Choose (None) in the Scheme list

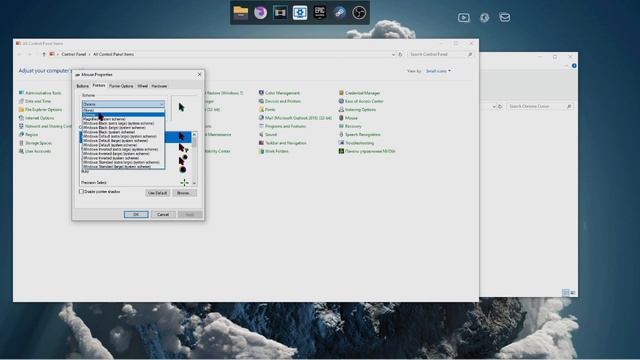click(123, 110)
